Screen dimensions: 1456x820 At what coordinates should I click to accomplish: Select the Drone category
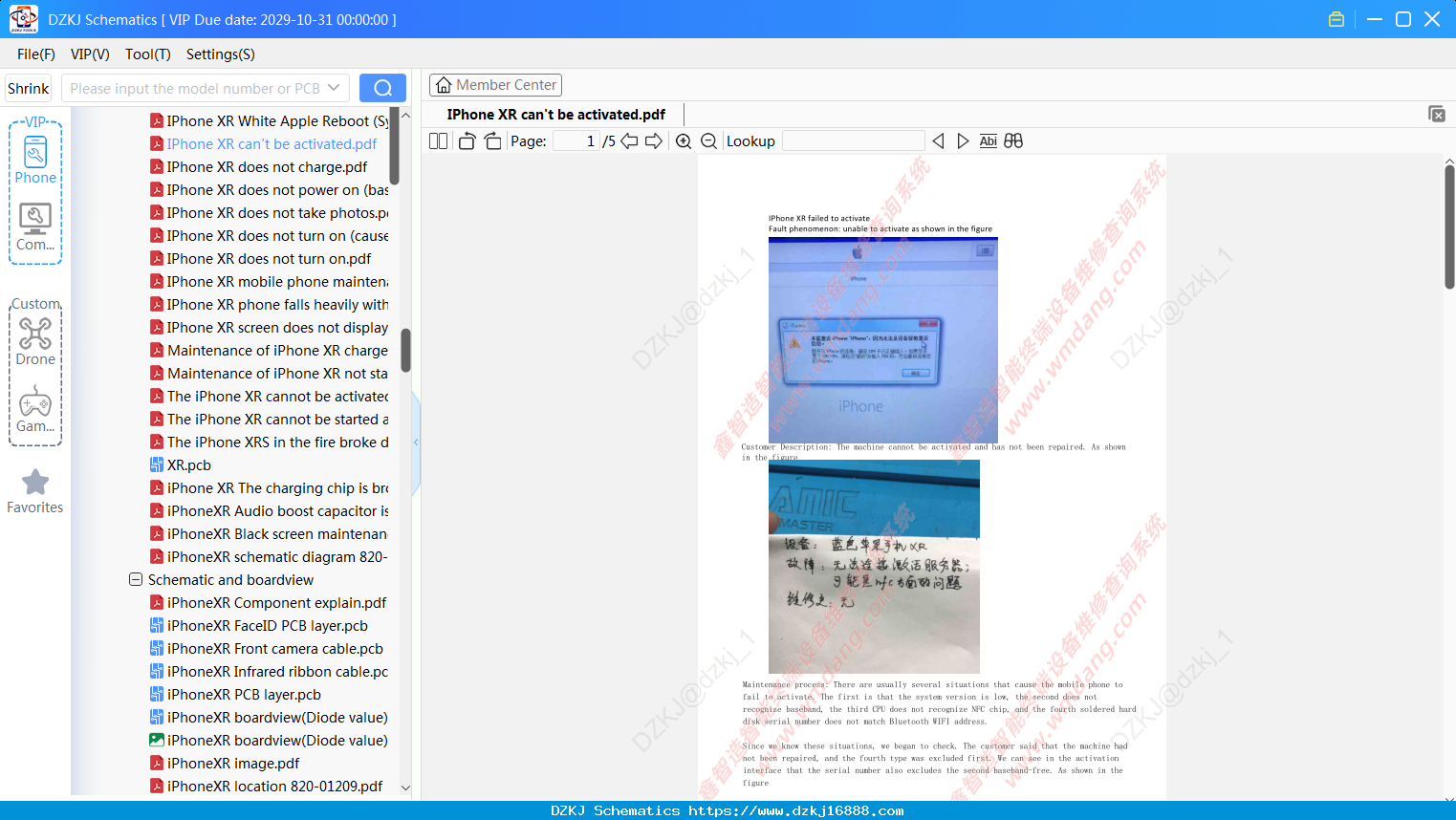35,341
